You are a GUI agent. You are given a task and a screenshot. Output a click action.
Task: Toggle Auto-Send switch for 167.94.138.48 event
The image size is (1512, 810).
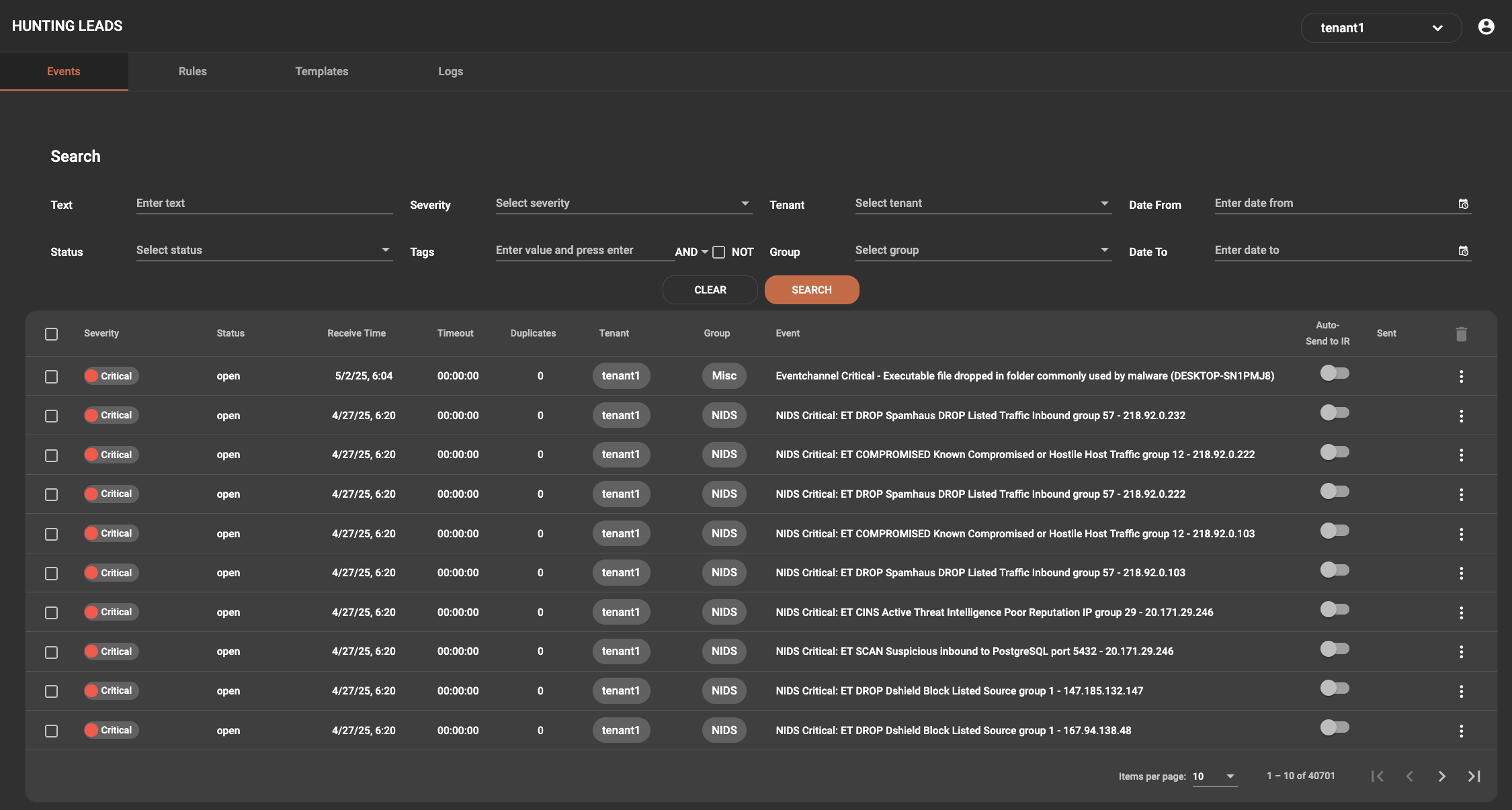pyautogui.click(x=1334, y=728)
